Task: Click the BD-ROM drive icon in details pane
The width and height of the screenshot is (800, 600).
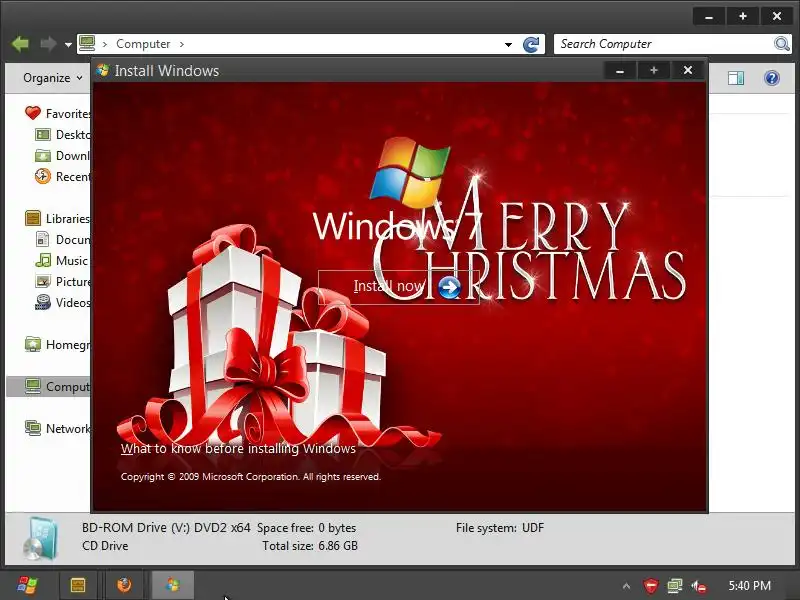Action: (41, 538)
